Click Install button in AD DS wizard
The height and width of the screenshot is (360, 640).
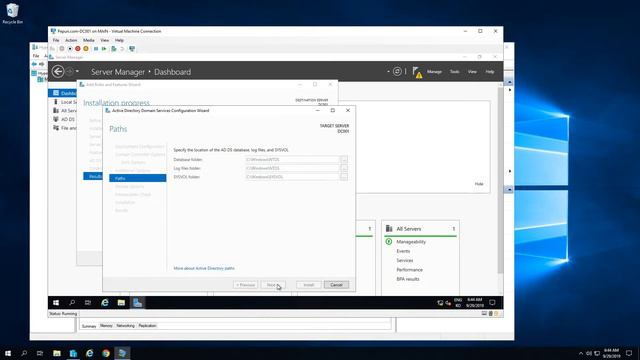pyautogui.click(x=309, y=284)
